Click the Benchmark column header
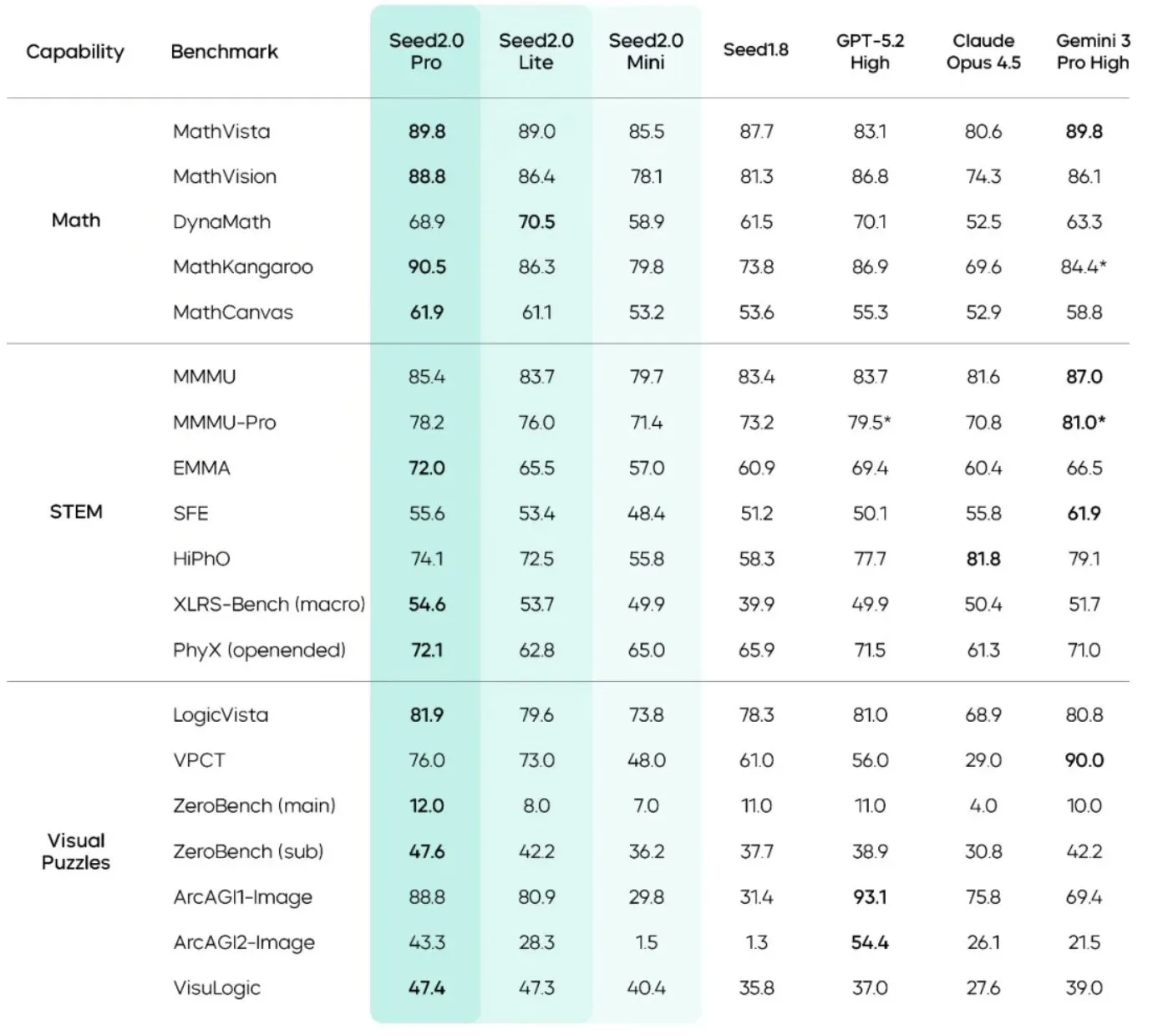 click(224, 52)
